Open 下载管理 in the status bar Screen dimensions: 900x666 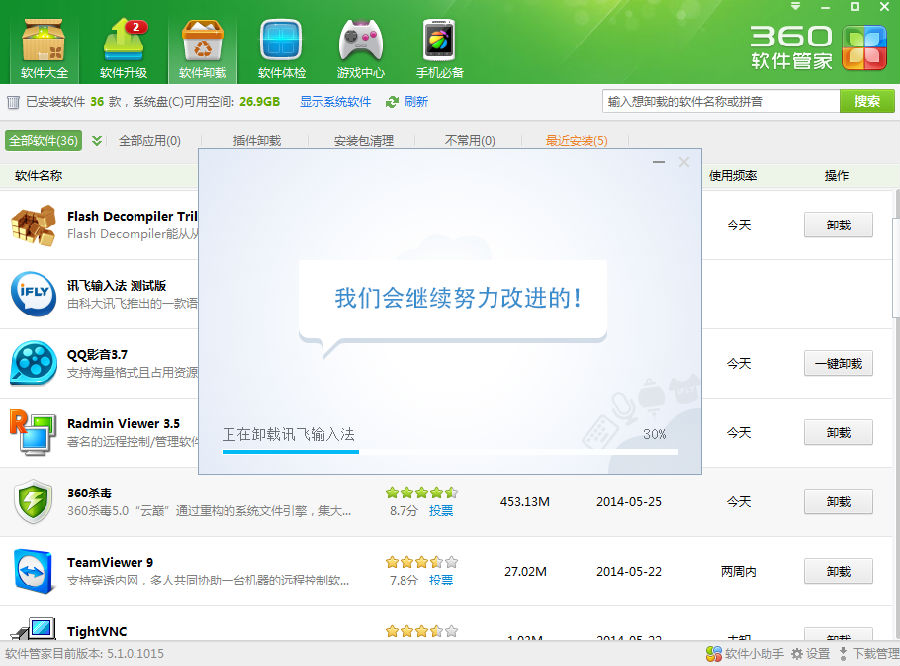click(x=869, y=654)
